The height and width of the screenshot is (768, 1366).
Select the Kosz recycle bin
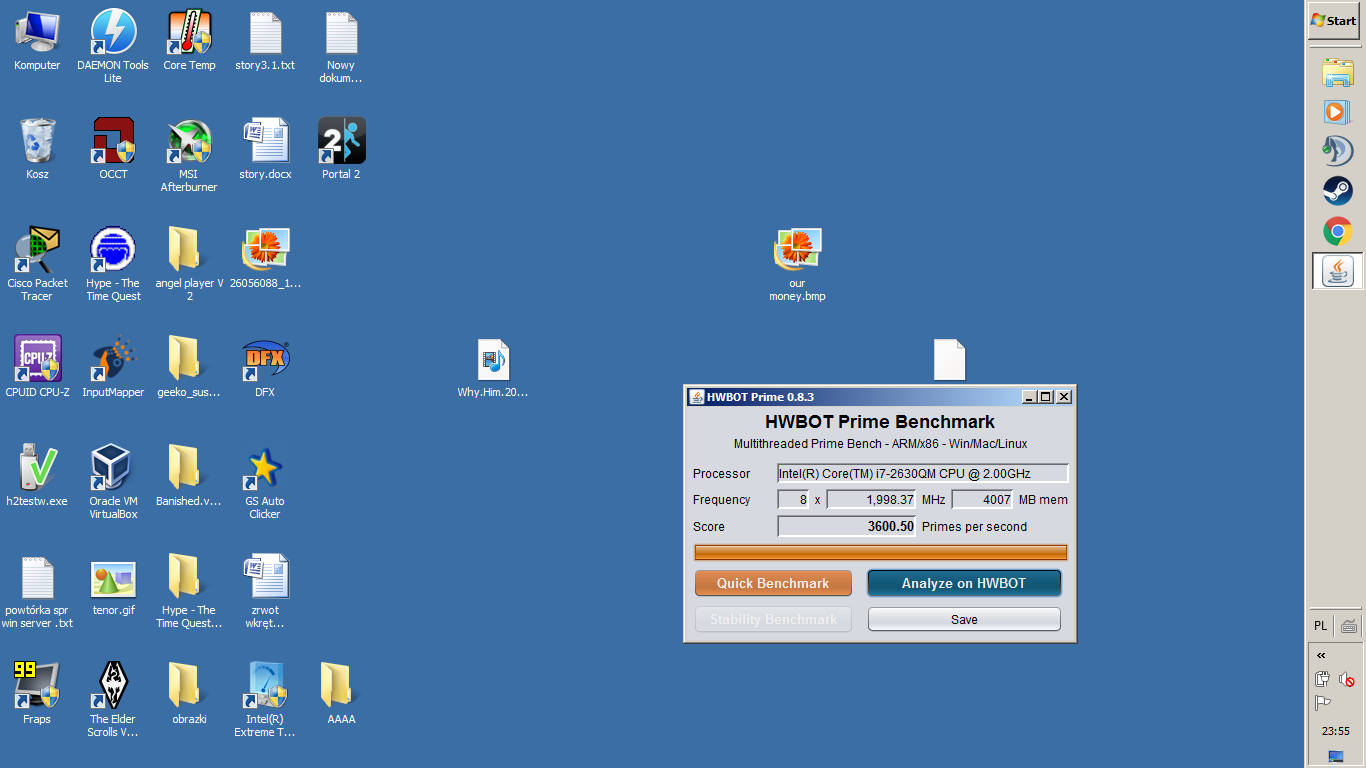click(x=37, y=150)
